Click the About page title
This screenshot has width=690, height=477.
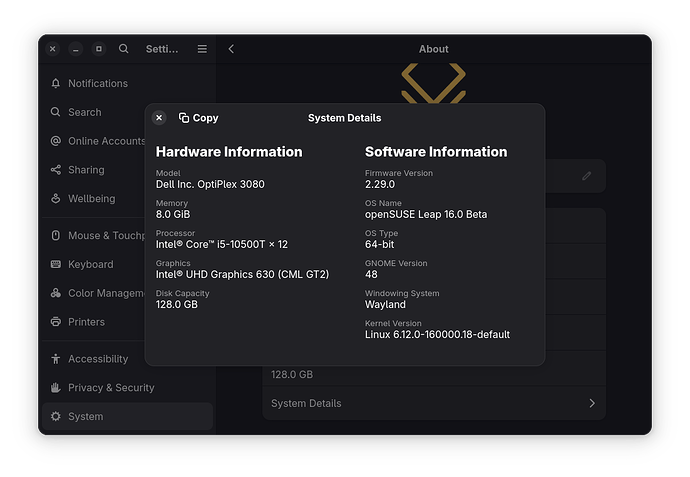(x=433, y=49)
